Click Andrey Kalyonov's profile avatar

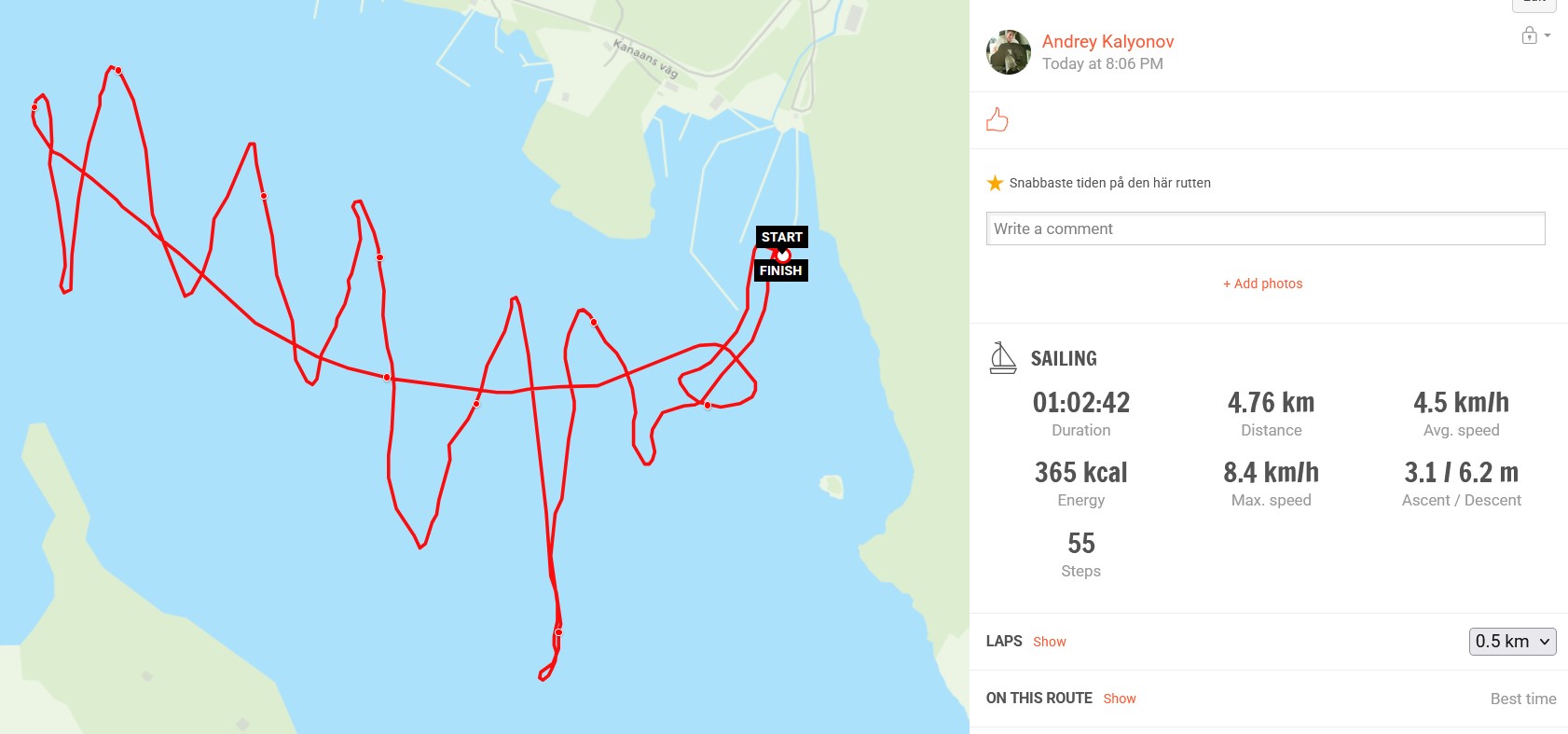[1009, 52]
